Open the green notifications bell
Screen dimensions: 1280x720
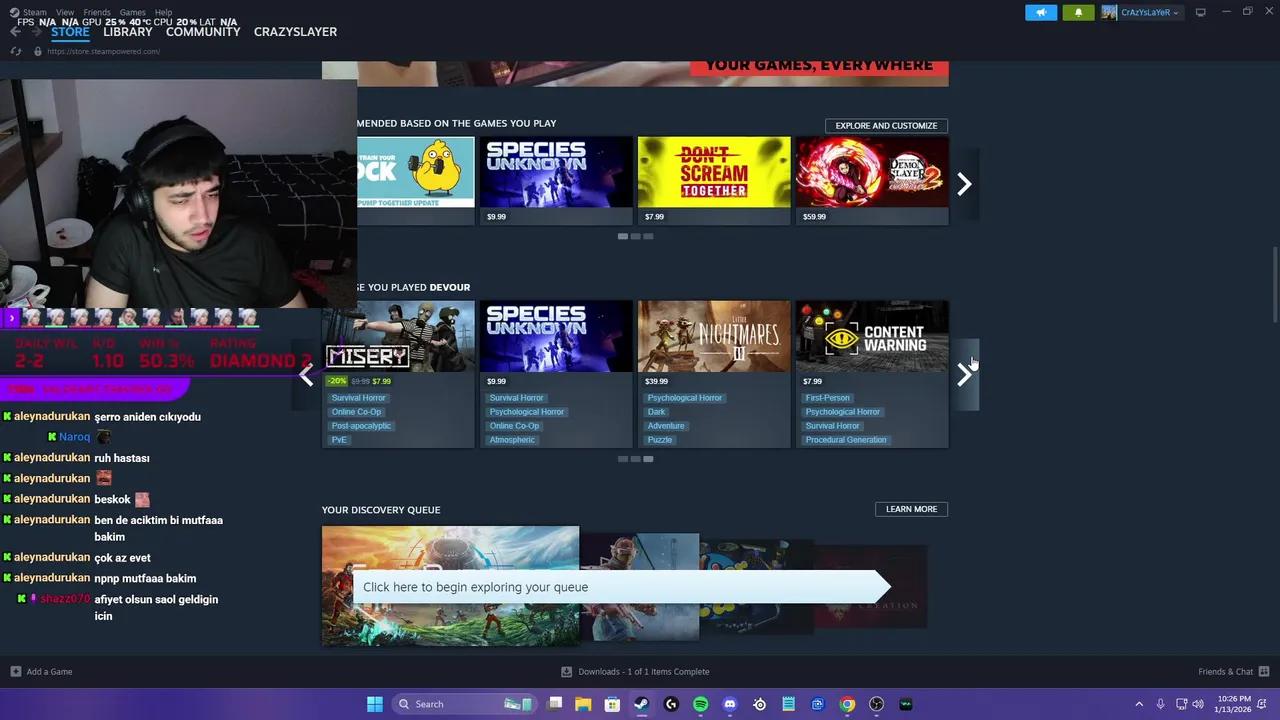[x=1078, y=12]
